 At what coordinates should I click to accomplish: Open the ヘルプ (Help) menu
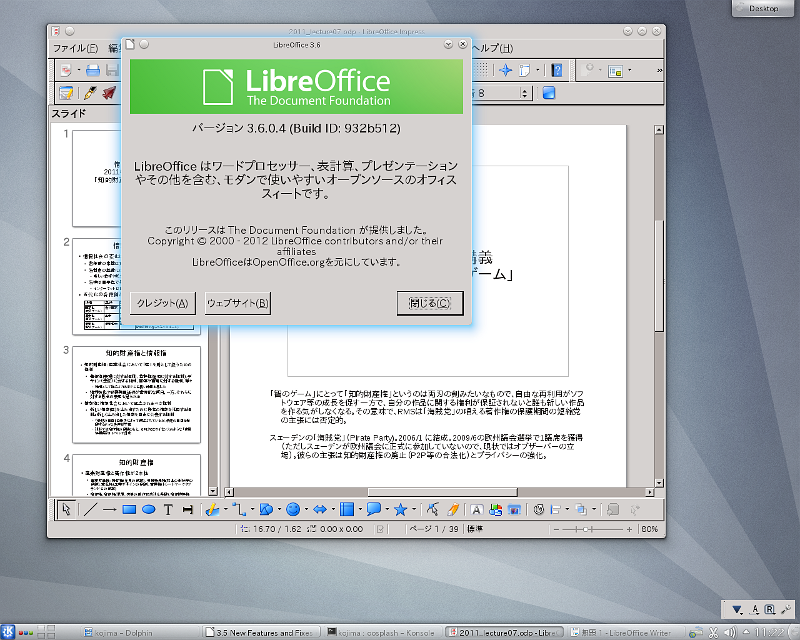[492, 48]
